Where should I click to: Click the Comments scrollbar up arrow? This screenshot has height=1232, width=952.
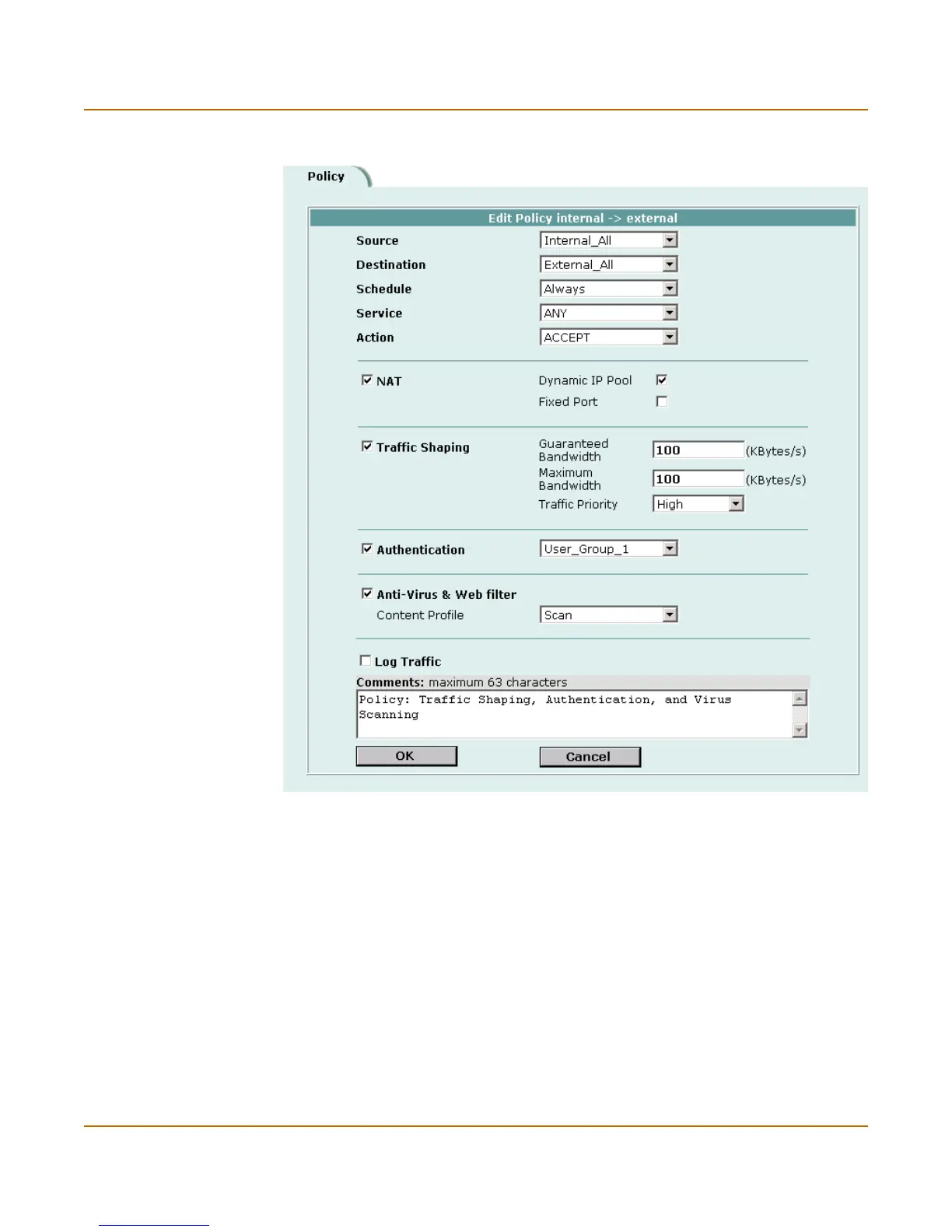point(800,698)
